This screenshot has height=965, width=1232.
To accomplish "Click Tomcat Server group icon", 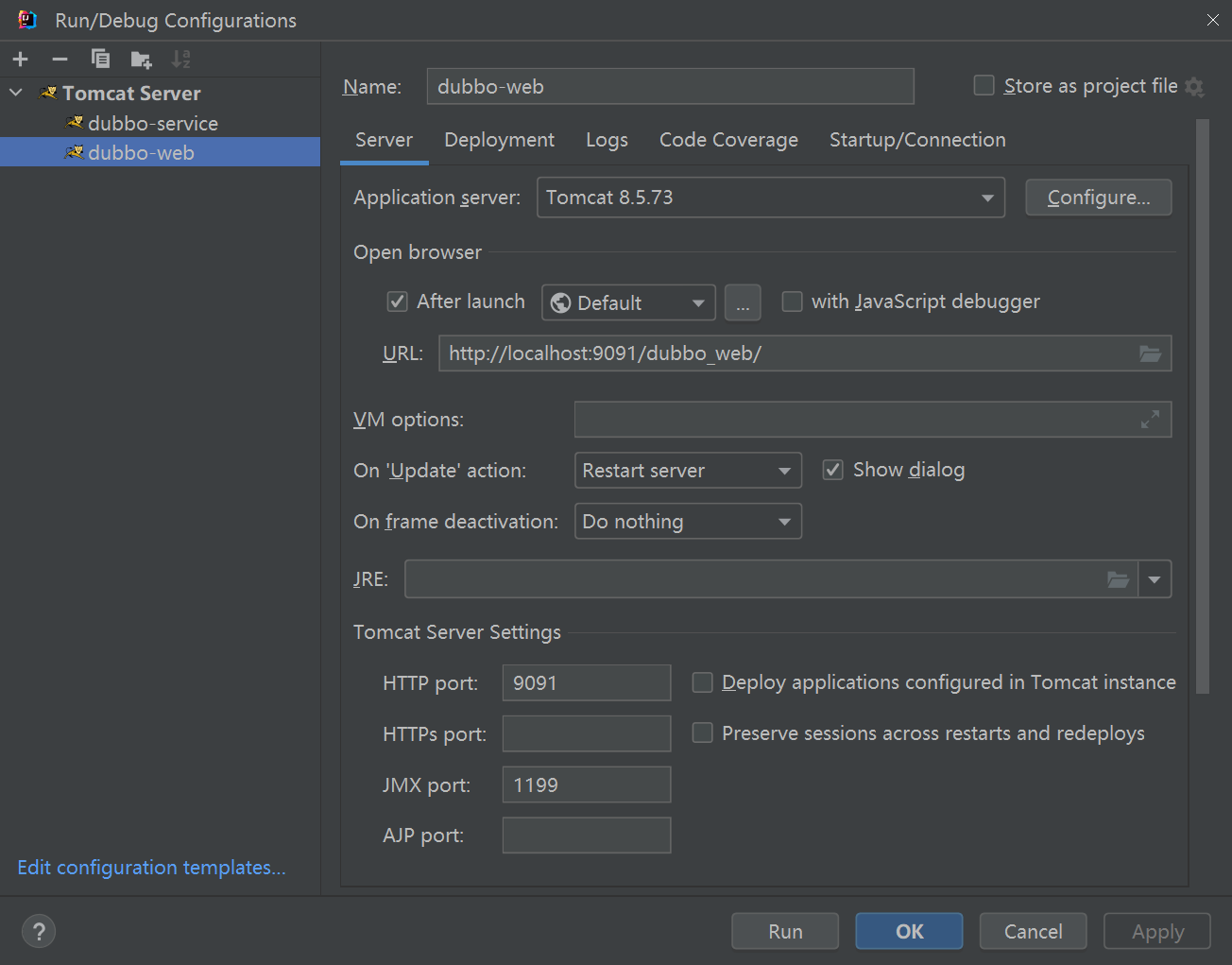I will pos(49,93).
